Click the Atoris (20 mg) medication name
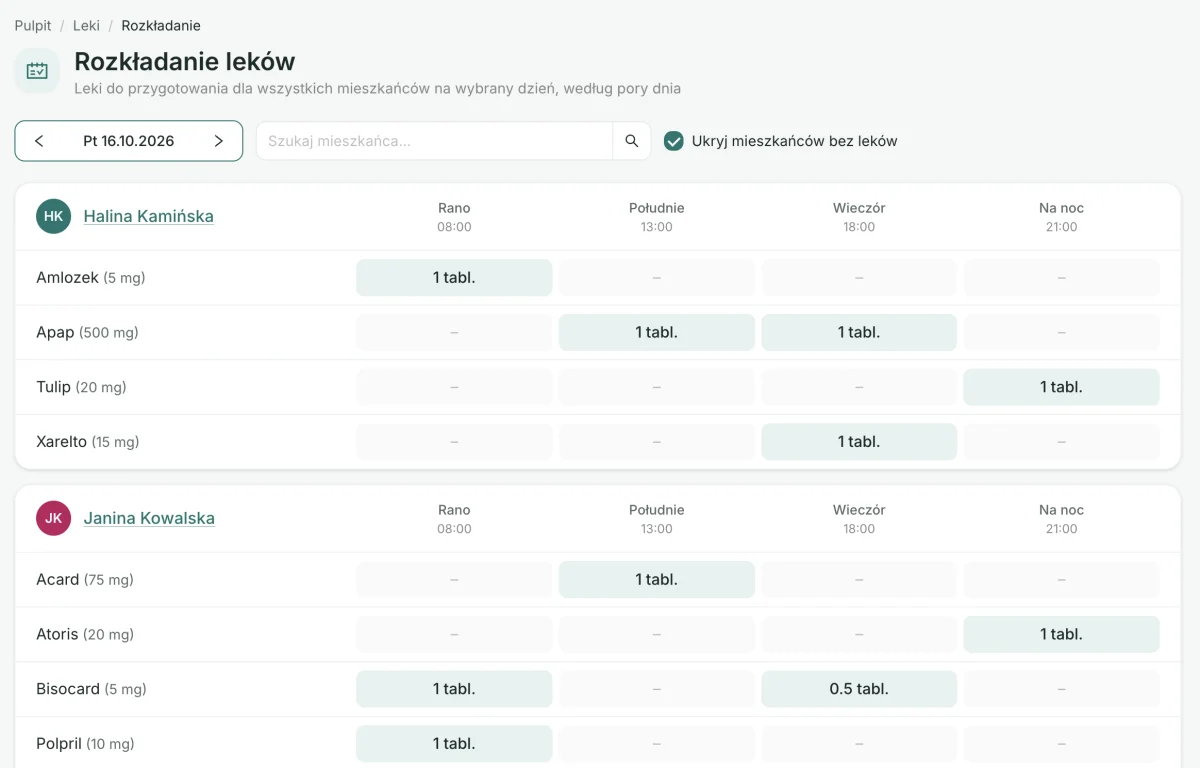Image resolution: width=1200 pixels, height=768 pixels. coord(85,634)
